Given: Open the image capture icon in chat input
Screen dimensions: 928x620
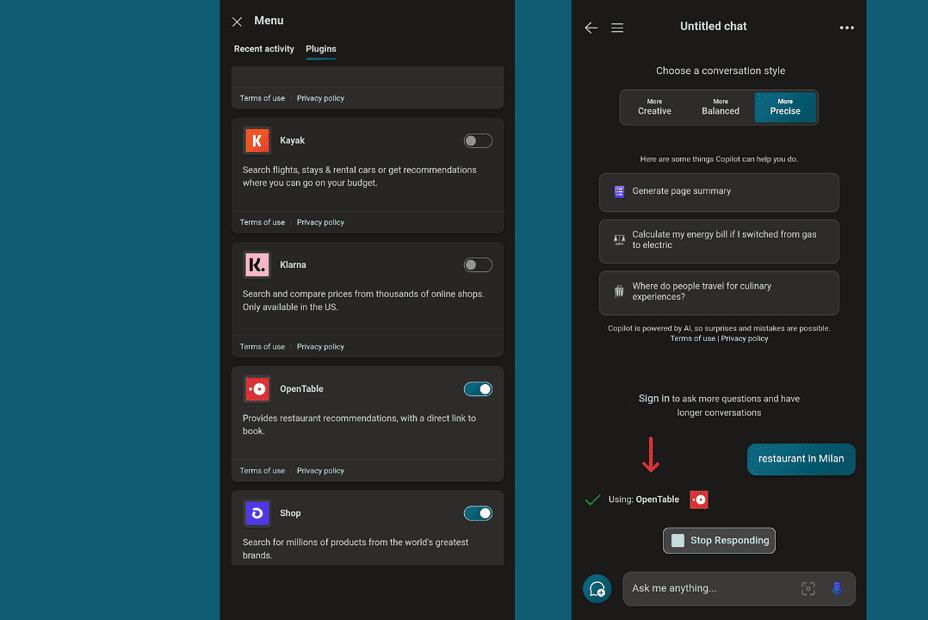Looking at the screenshot, I should [808, 589].
